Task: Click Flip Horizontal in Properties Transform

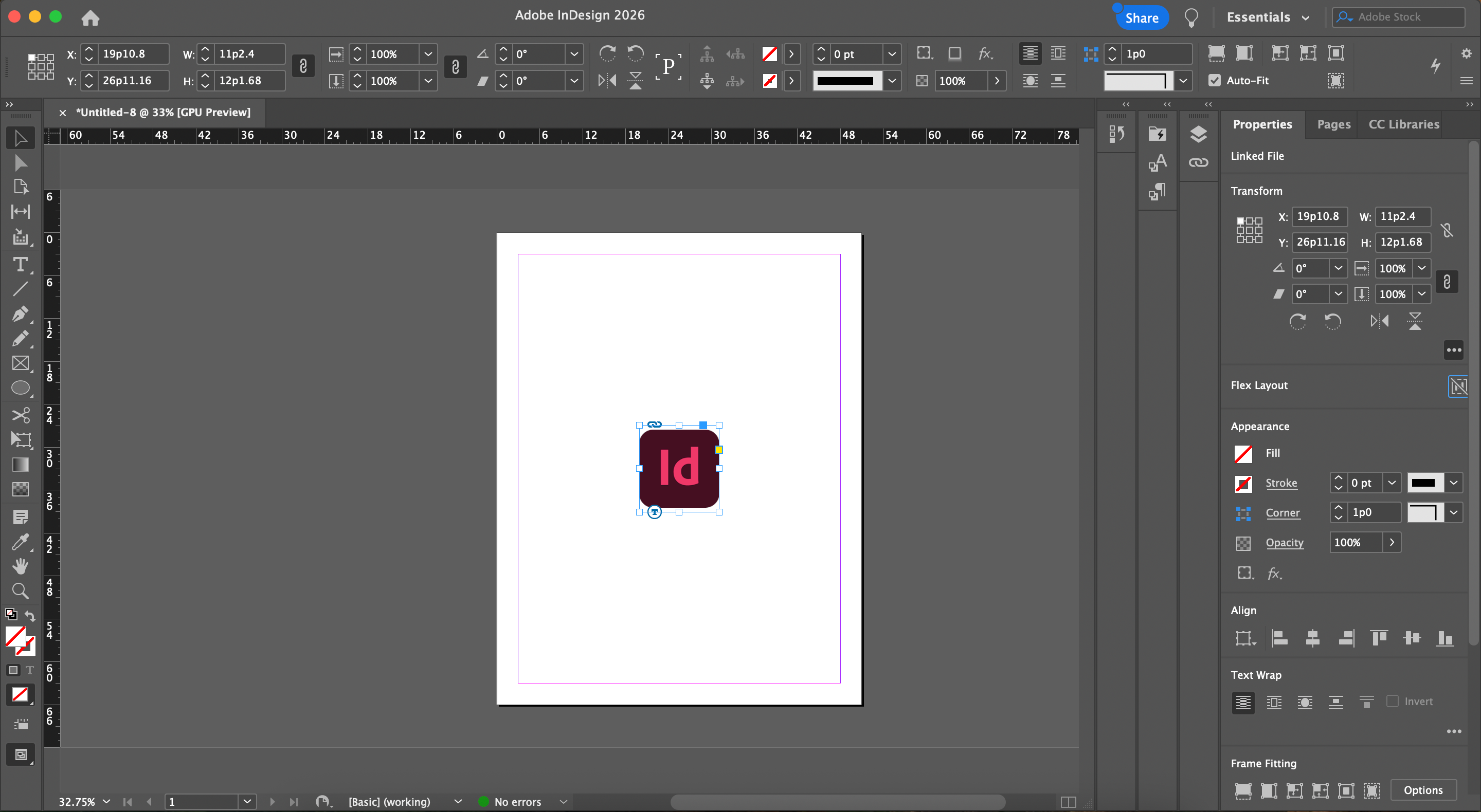Action: coord(1379,321)
